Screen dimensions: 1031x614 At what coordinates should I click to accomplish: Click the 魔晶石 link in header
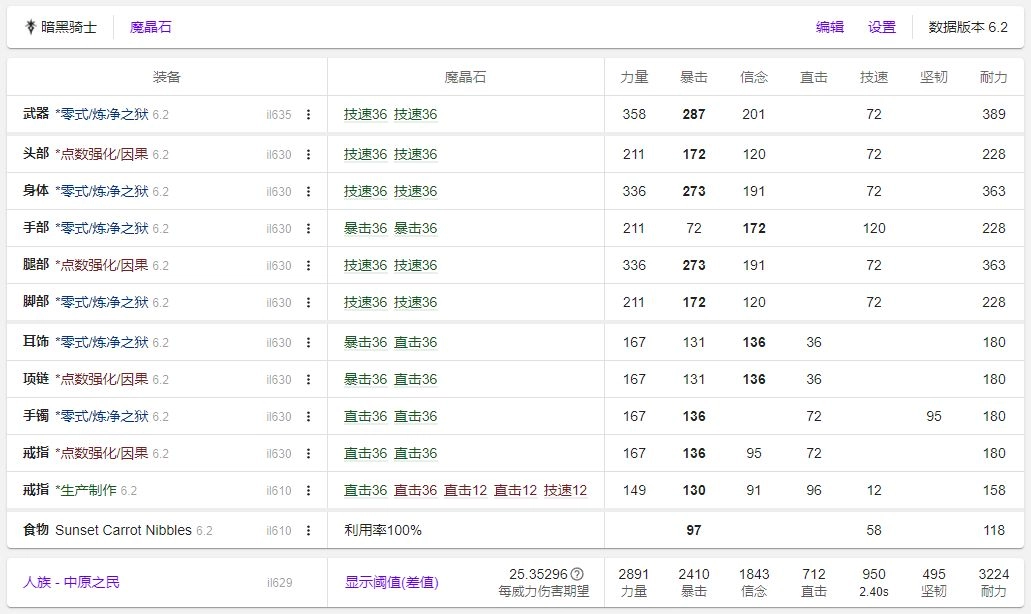coord(151,27)
